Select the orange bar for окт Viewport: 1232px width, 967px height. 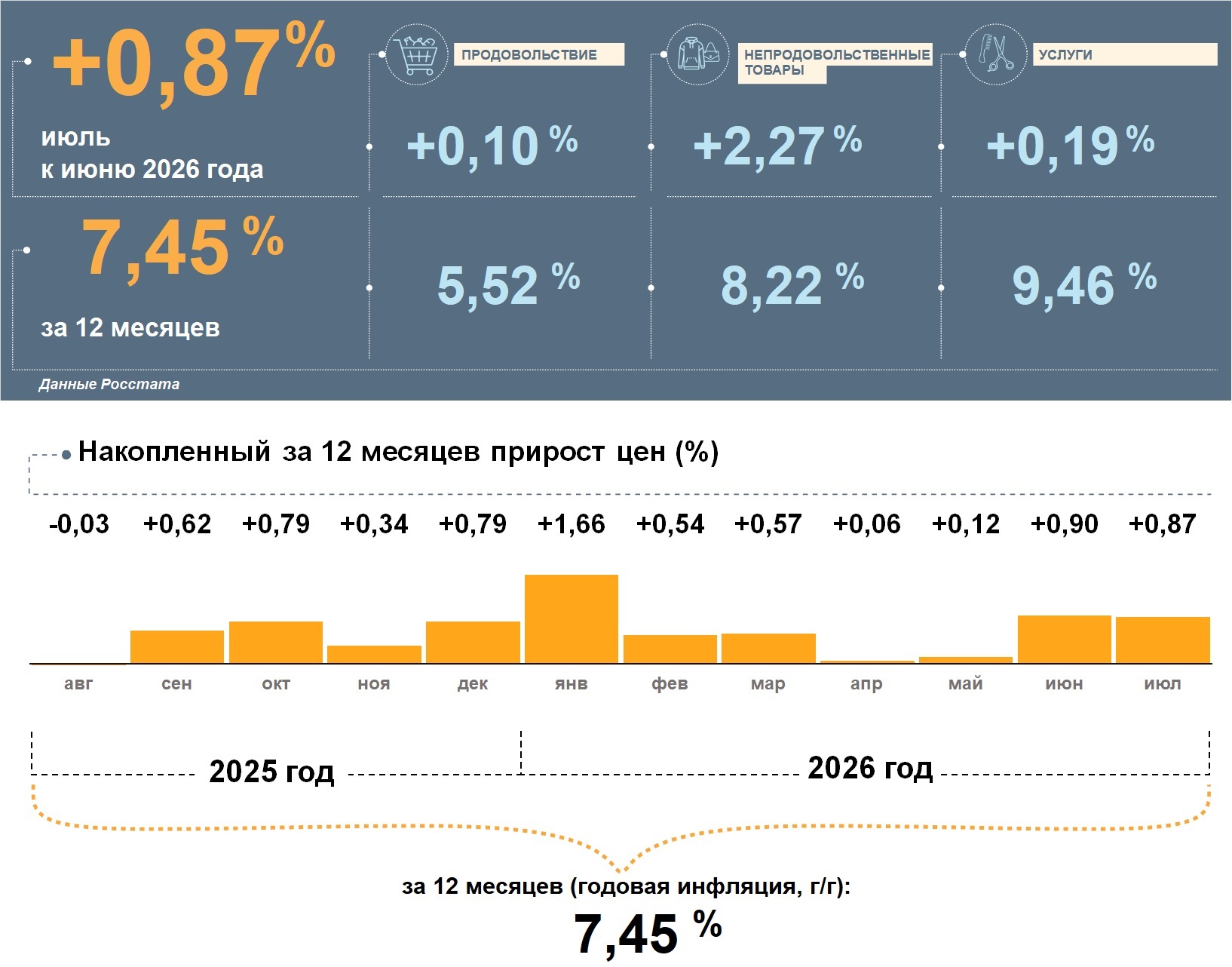[x=276, y=643]
